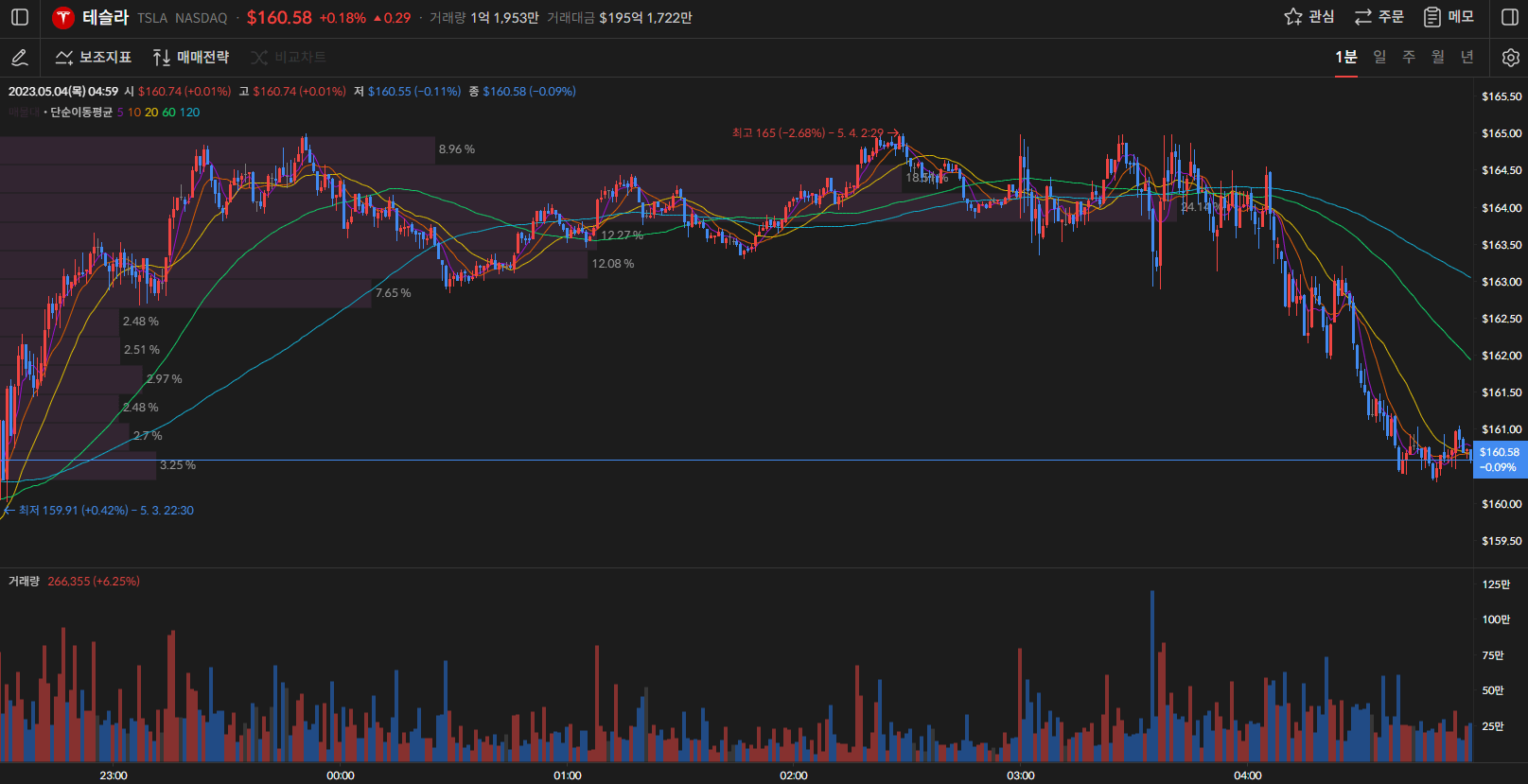The image size is (1528, 784).
Task: Click the 8.96 % volume profile bar label
Action: click(457, 149)
